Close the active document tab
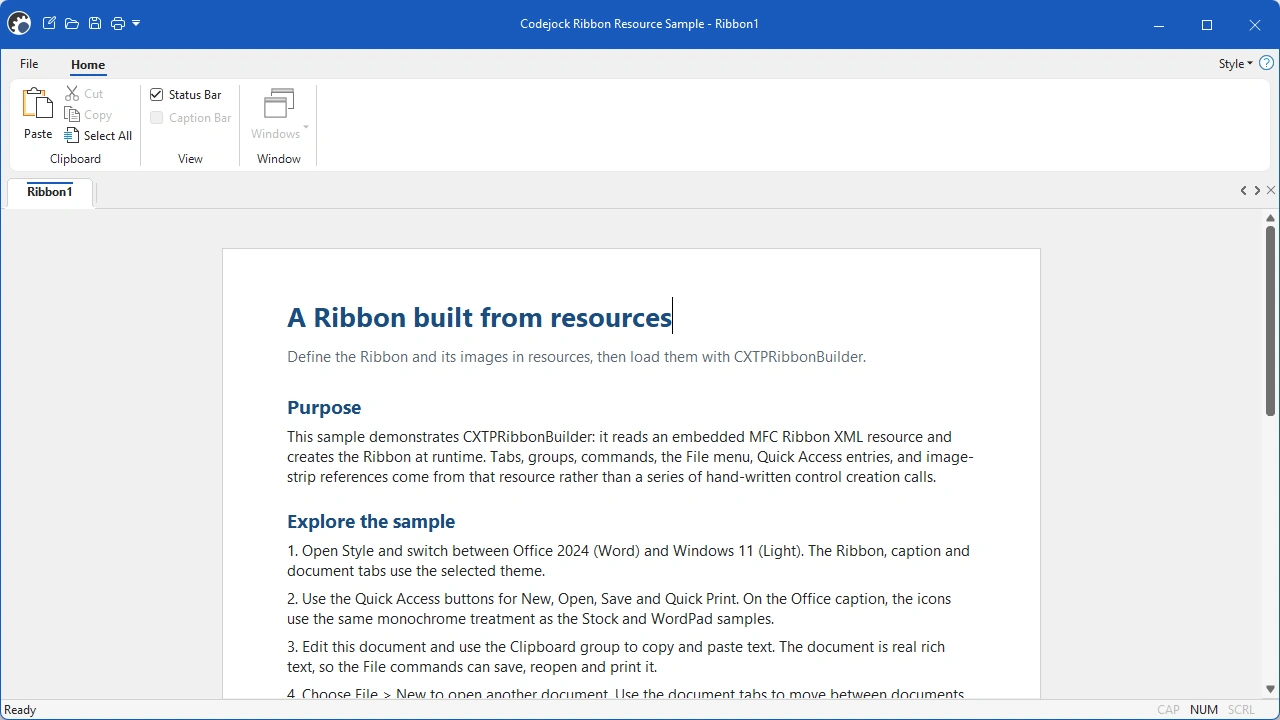The image size is (1280, 720). pyautogui.click(x=1271, y=190)
